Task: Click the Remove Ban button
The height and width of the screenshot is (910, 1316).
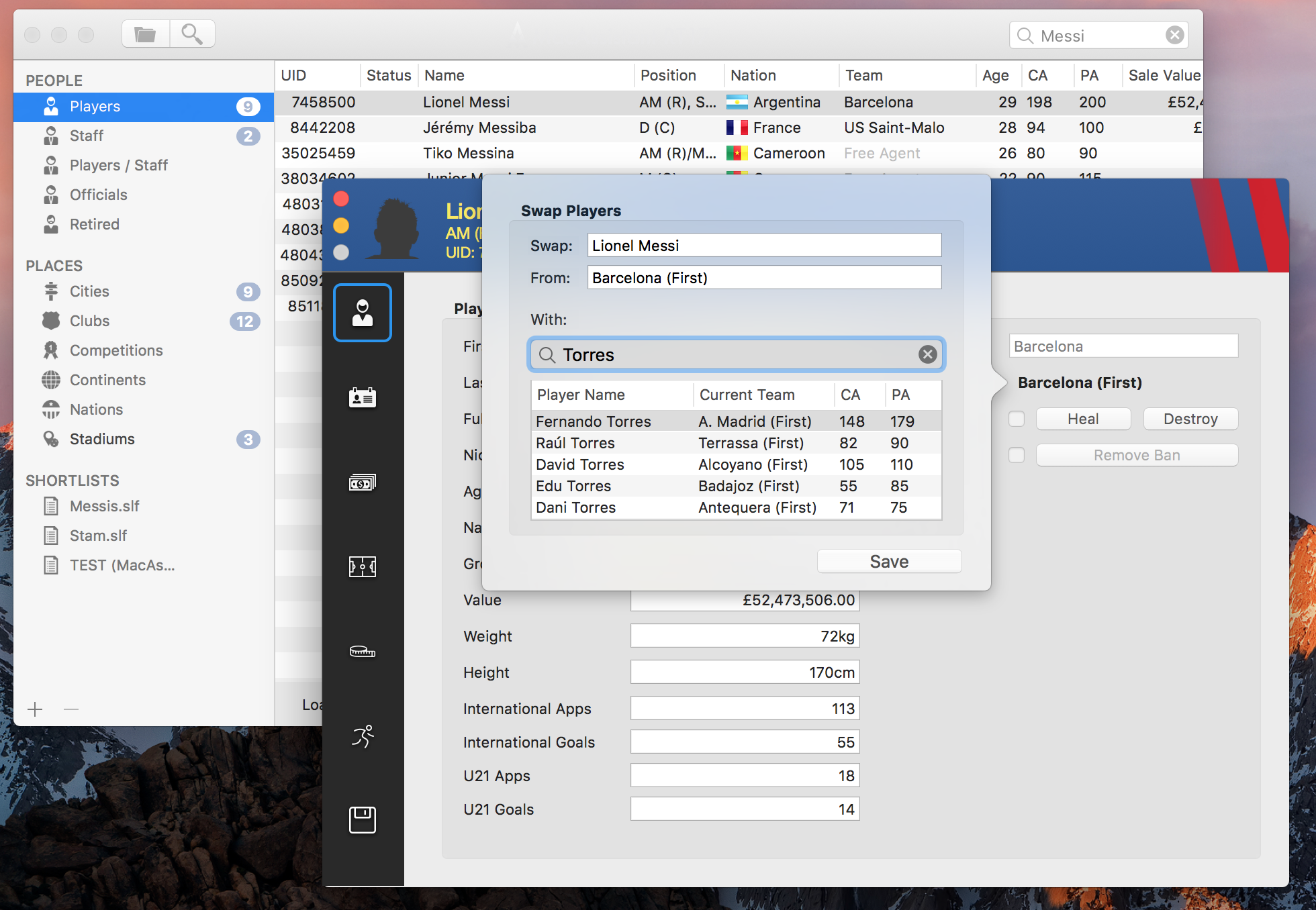Action: [x=1137, y=456]
